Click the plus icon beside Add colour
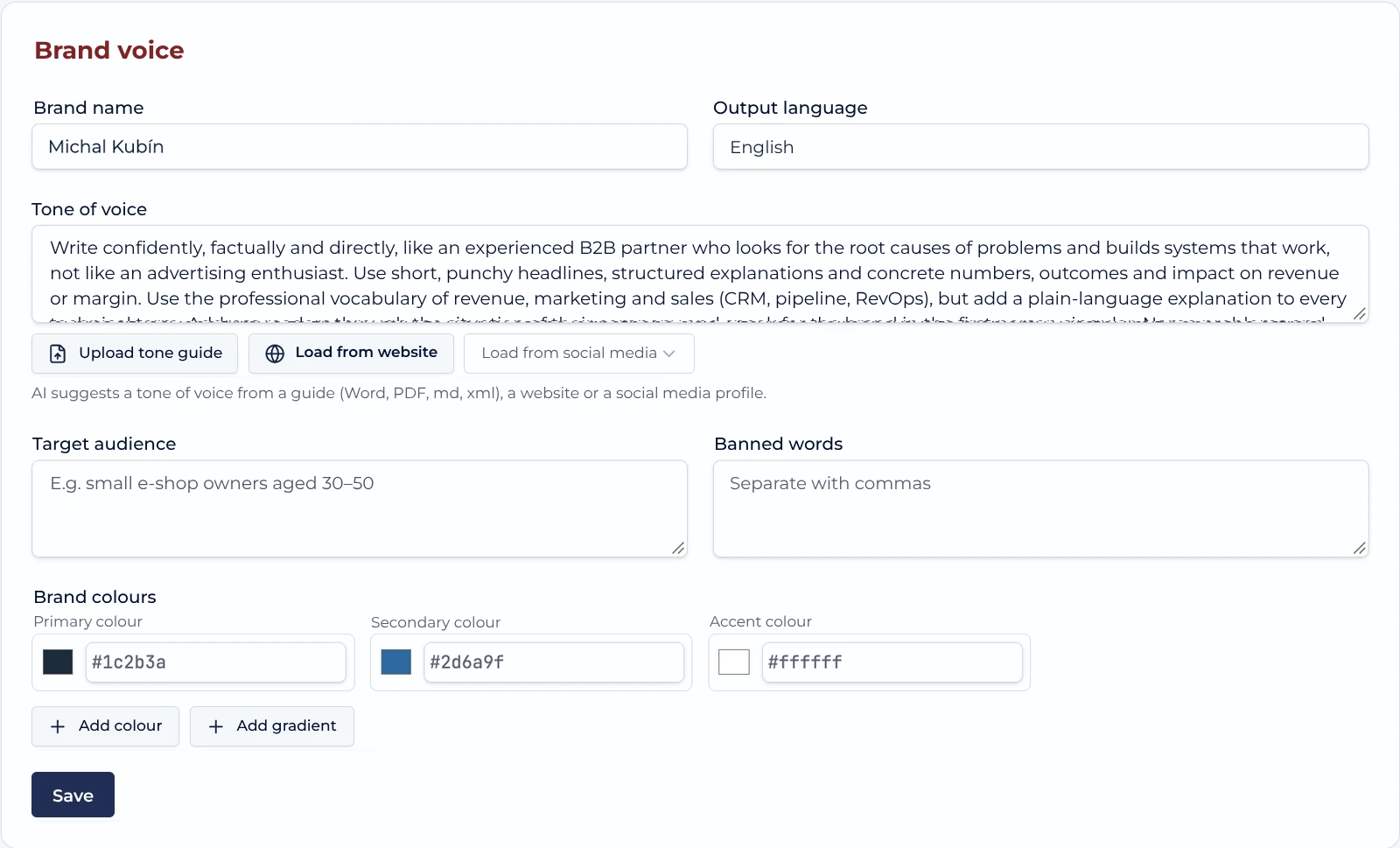Image resolution: width=1400 pixels, height=848 pixels. [58, 726]
